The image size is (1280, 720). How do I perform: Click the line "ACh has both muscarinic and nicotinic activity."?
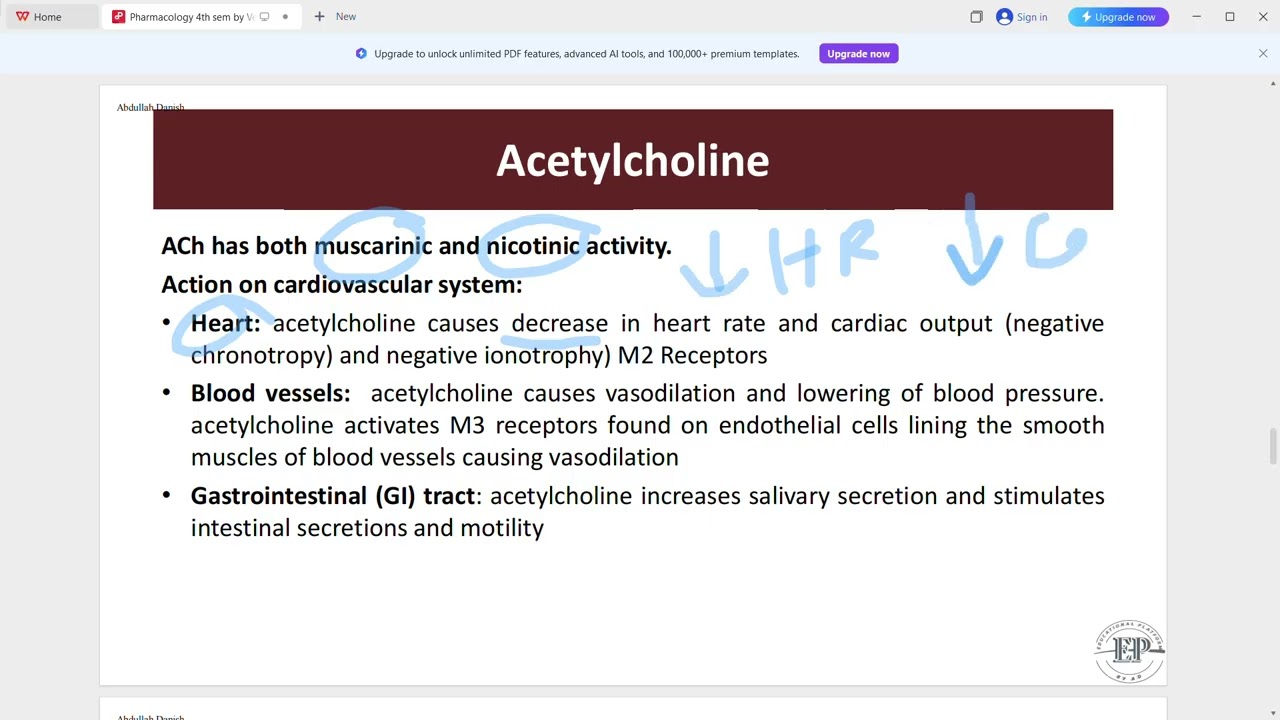click(416, 246)
